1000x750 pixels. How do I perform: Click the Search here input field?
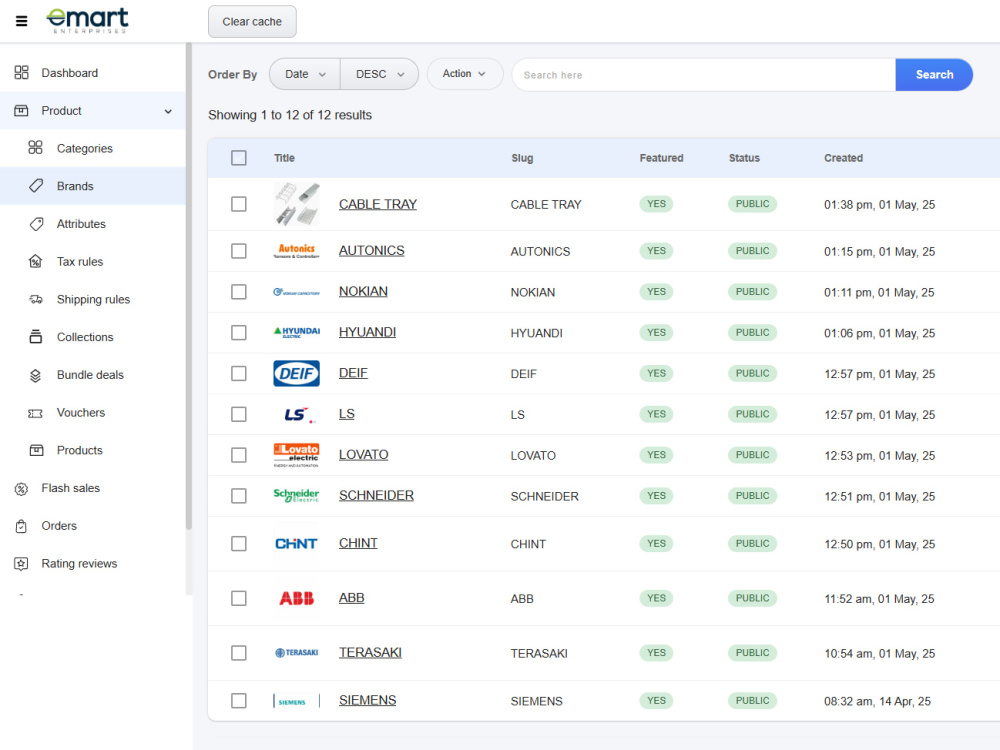tap(704, 75)
